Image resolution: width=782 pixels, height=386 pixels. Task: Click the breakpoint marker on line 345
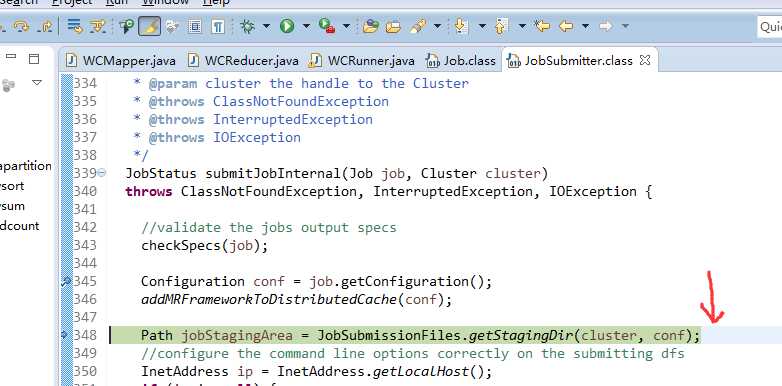click(x=66, y=282)
